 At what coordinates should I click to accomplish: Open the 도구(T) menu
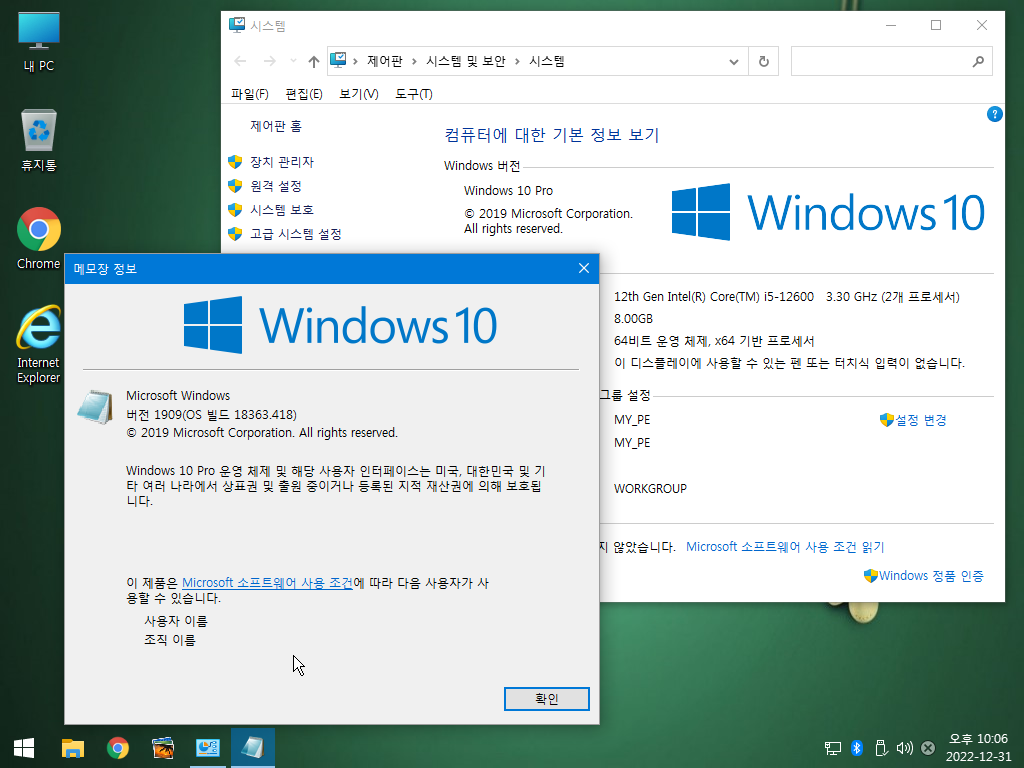pos(414,94)
